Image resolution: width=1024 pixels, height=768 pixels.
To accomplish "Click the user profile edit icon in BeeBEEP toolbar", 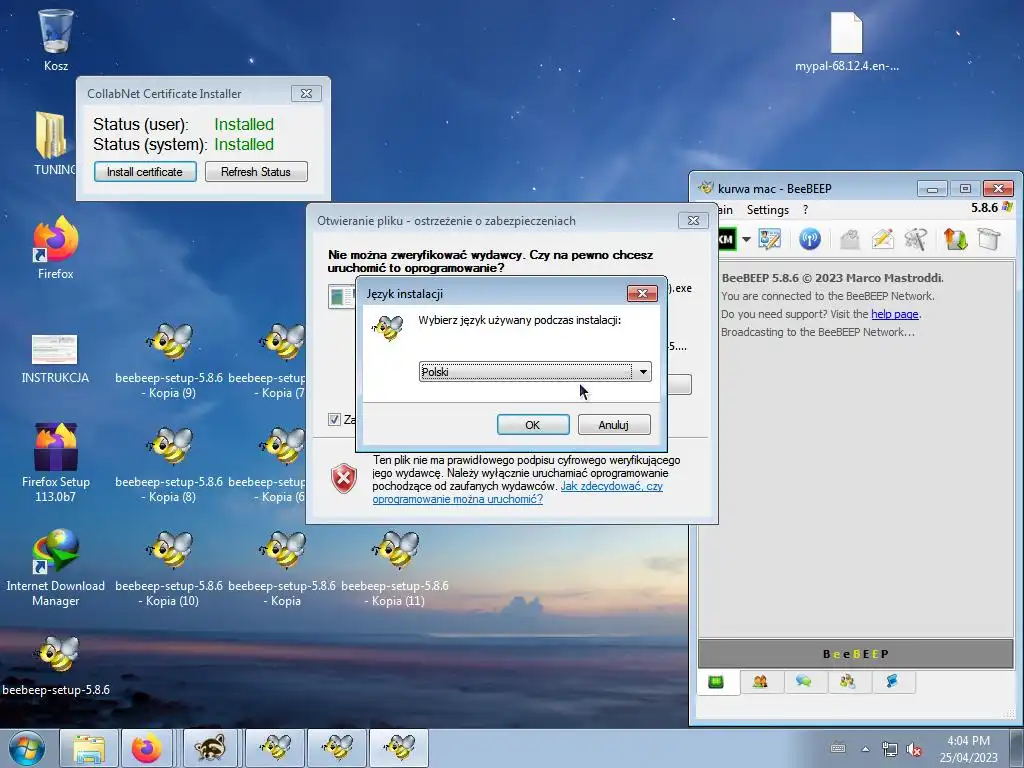I will 770,239.
